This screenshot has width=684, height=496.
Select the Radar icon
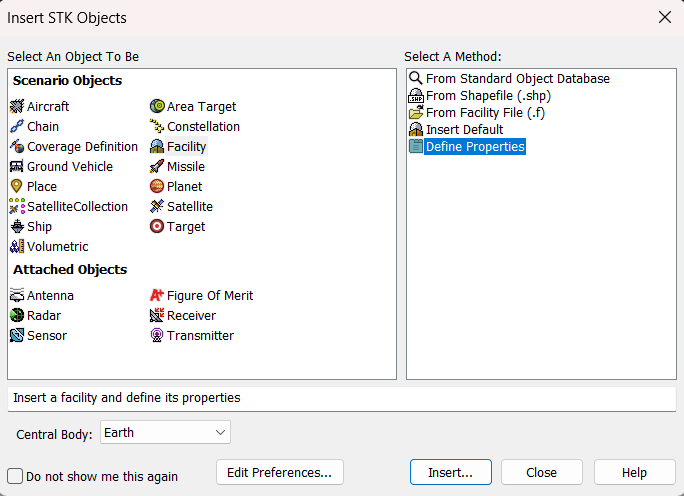17,315
